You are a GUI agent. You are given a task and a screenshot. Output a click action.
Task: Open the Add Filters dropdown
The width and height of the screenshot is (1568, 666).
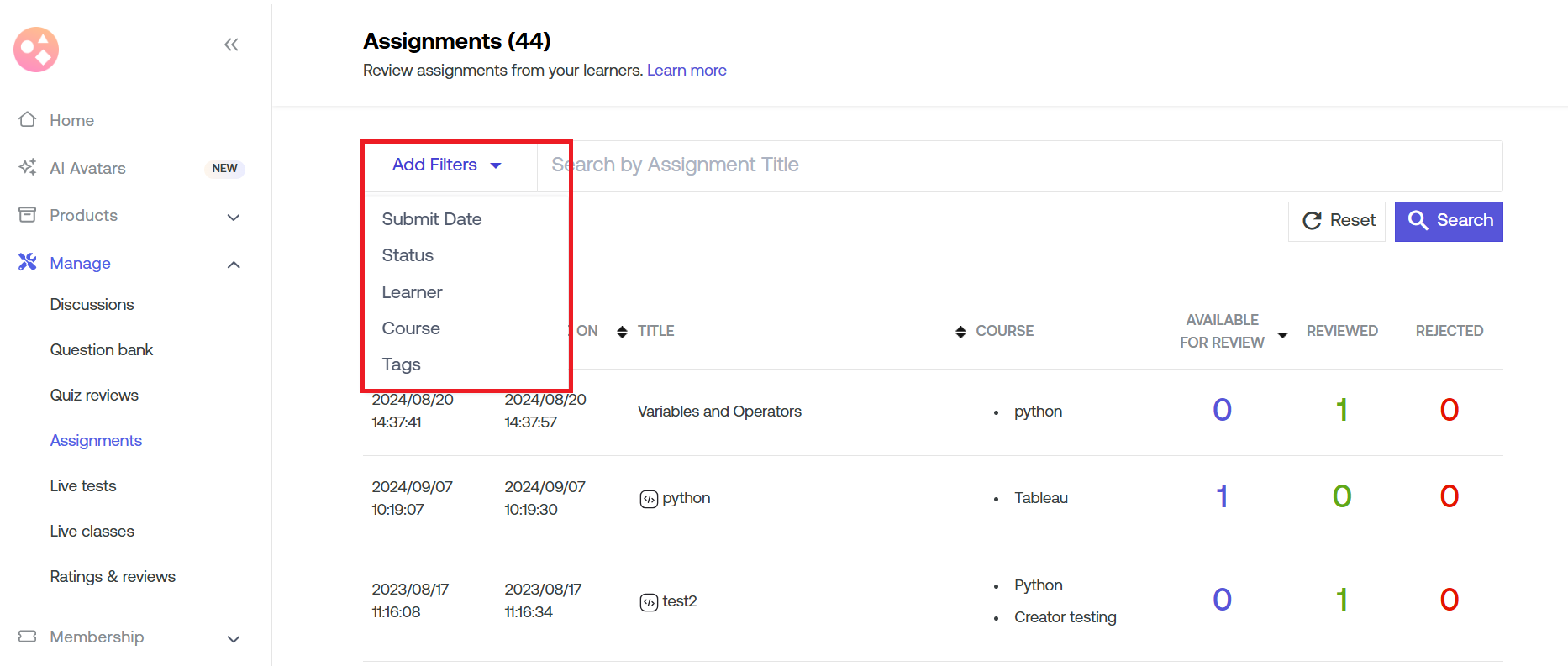pyautogui.click(x=447, y=165)
